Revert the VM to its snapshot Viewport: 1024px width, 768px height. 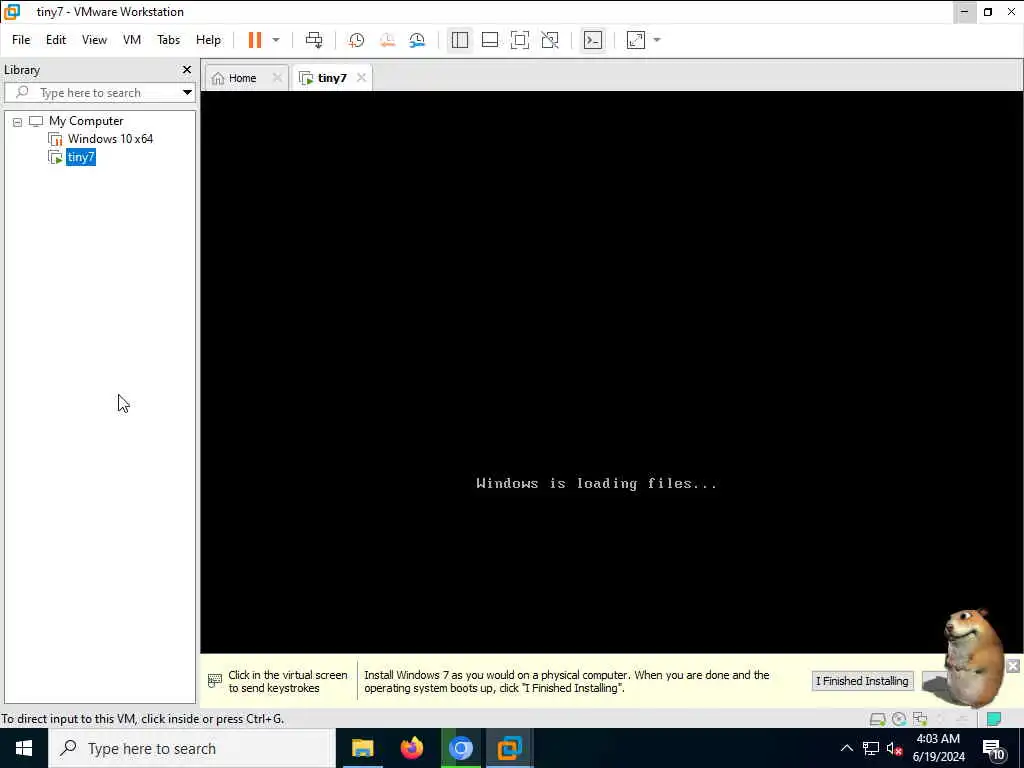(x=387, y=40)
